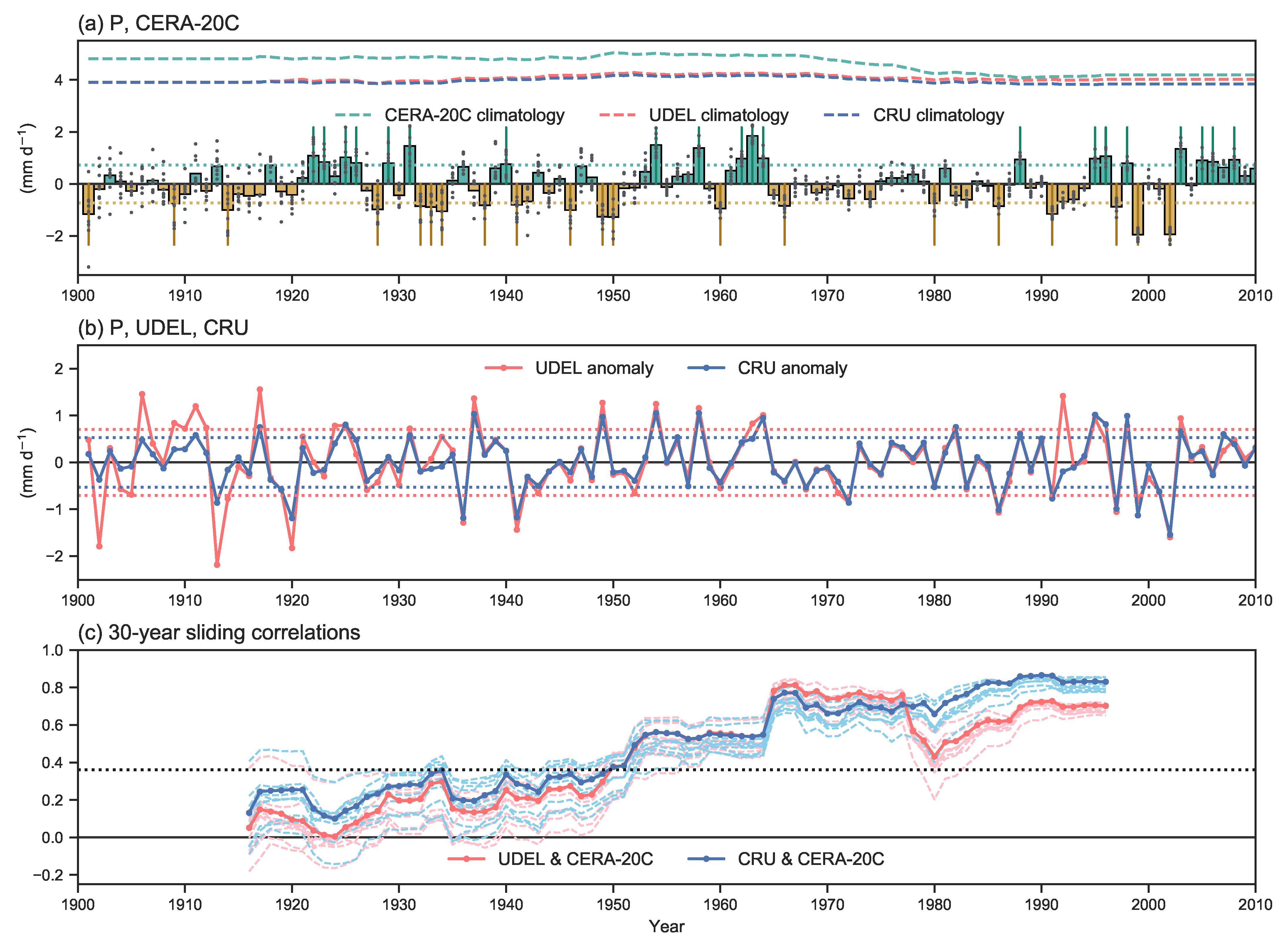Click panel title (b) P, UDEL, CRU
The image size is (1288, 946).
pos(163,327)
